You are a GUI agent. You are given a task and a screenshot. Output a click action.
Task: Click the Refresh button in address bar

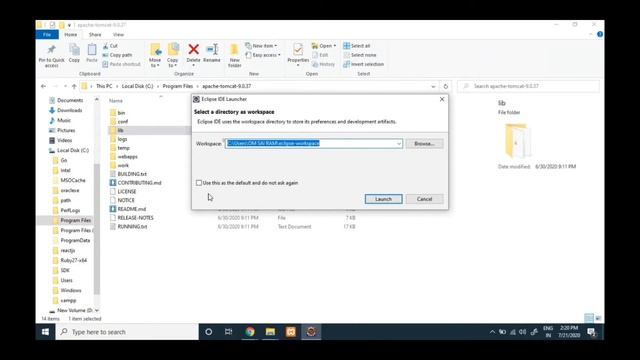pyautogui.click(x=446, y=87)
